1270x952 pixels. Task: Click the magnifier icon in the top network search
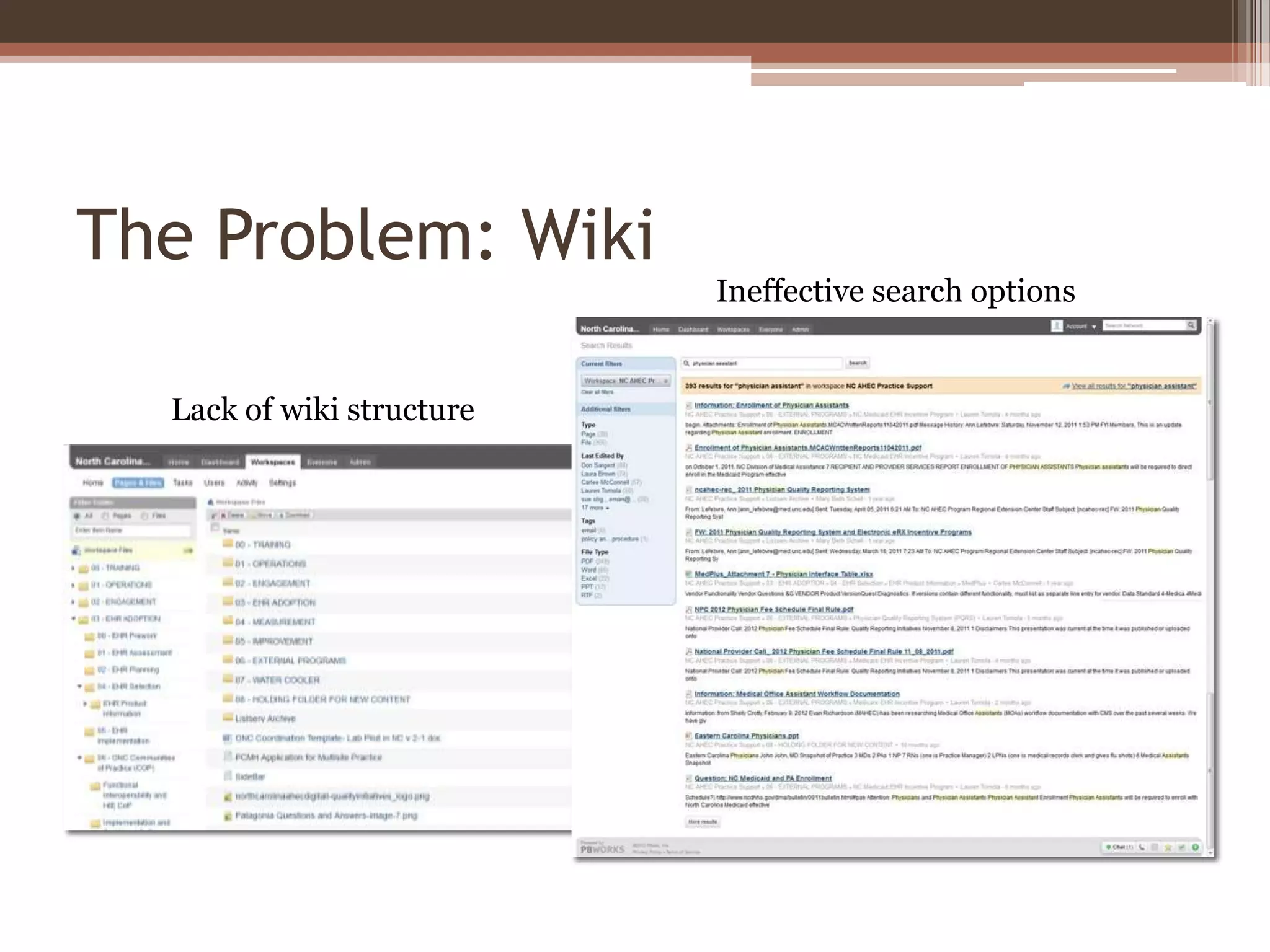tap(1191, 325)
